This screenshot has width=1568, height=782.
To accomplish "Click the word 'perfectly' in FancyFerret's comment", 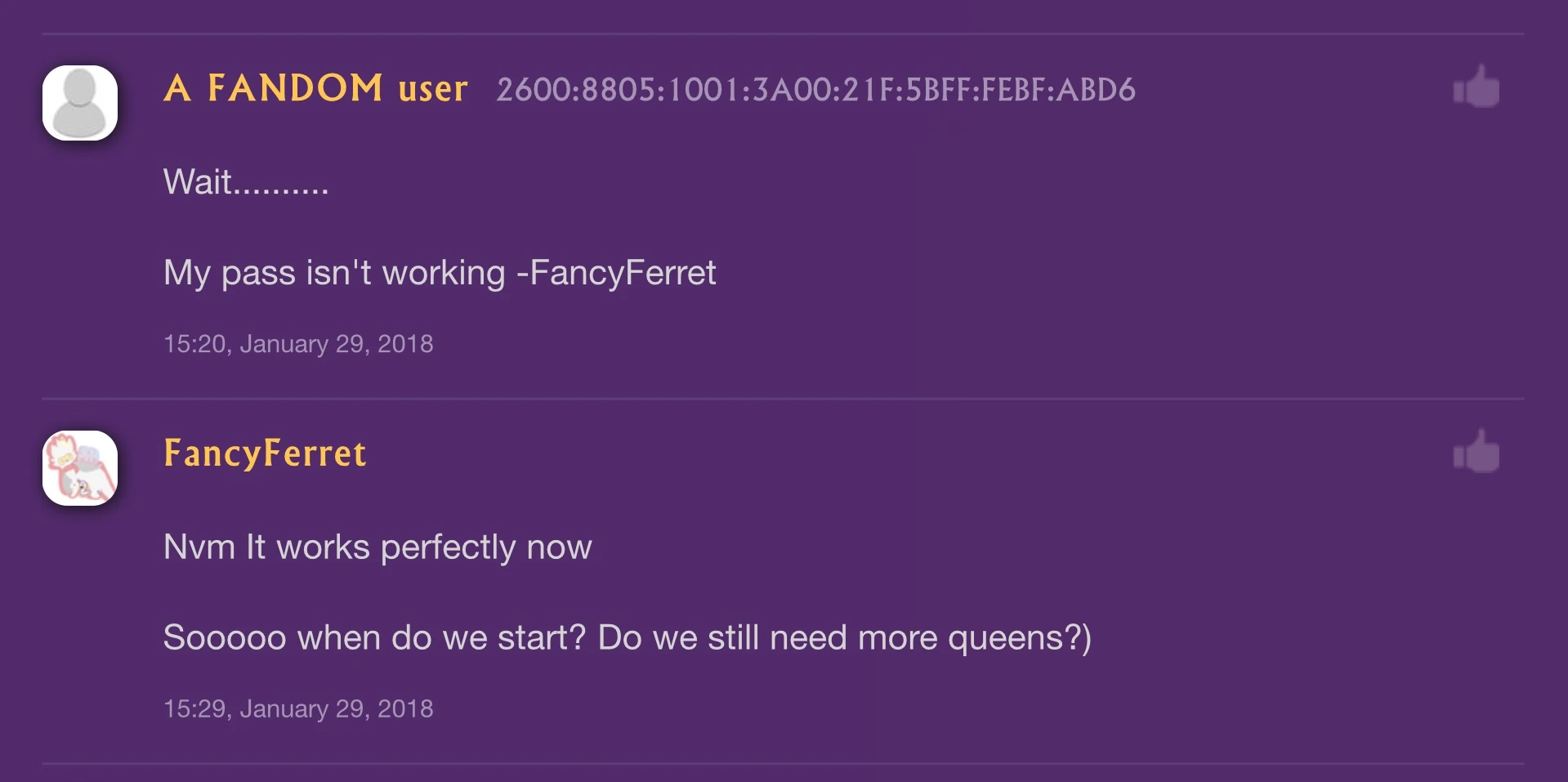I will click(x=448, y=547).
